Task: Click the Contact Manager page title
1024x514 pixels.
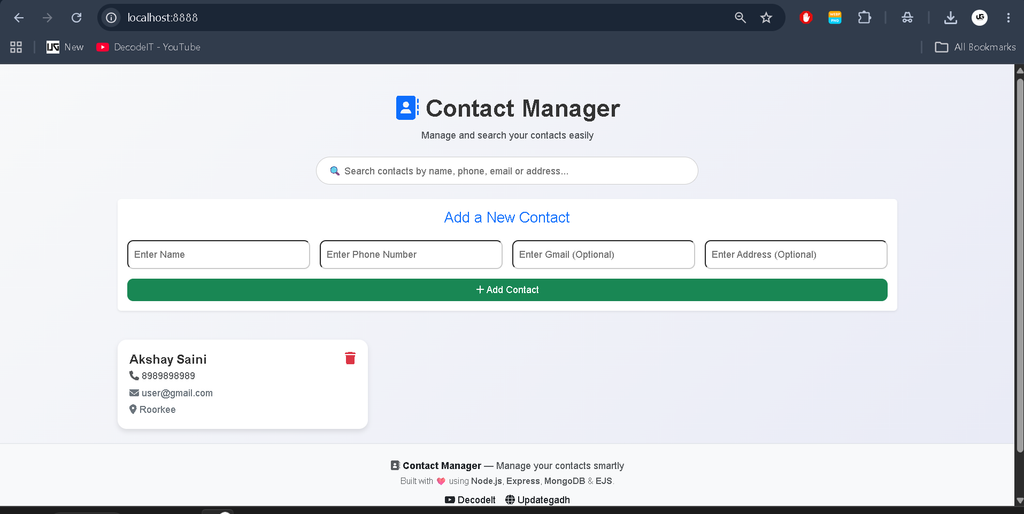Action: click(522, 108)
